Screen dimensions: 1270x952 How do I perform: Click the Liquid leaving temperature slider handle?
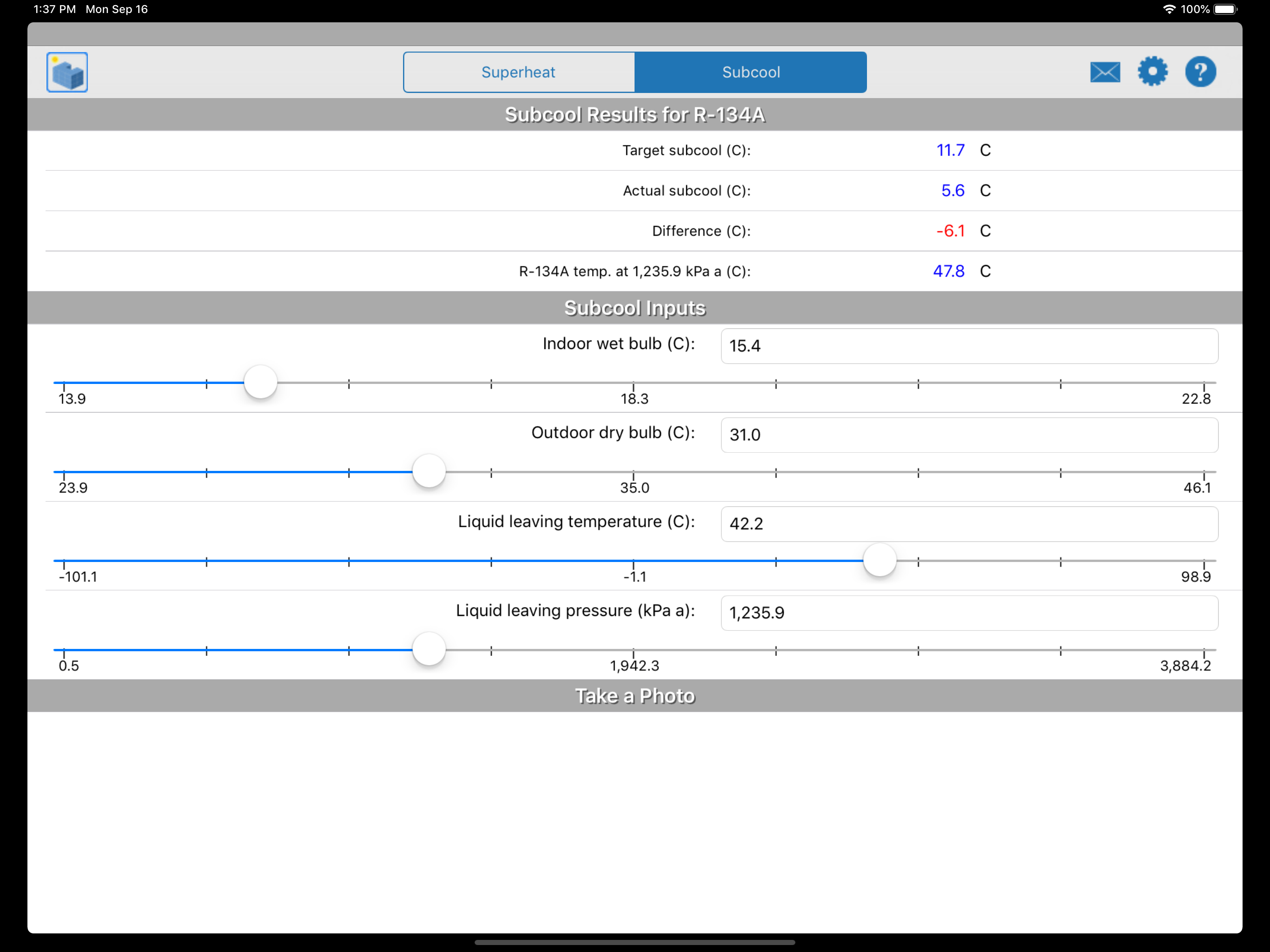click(880, 561)
